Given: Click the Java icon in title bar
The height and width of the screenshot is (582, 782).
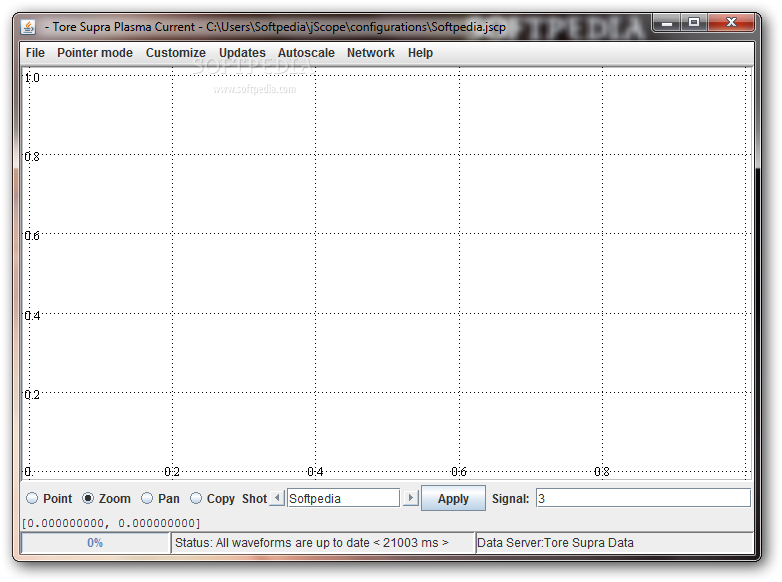Looking at the screenshot, I should [28, 27].
